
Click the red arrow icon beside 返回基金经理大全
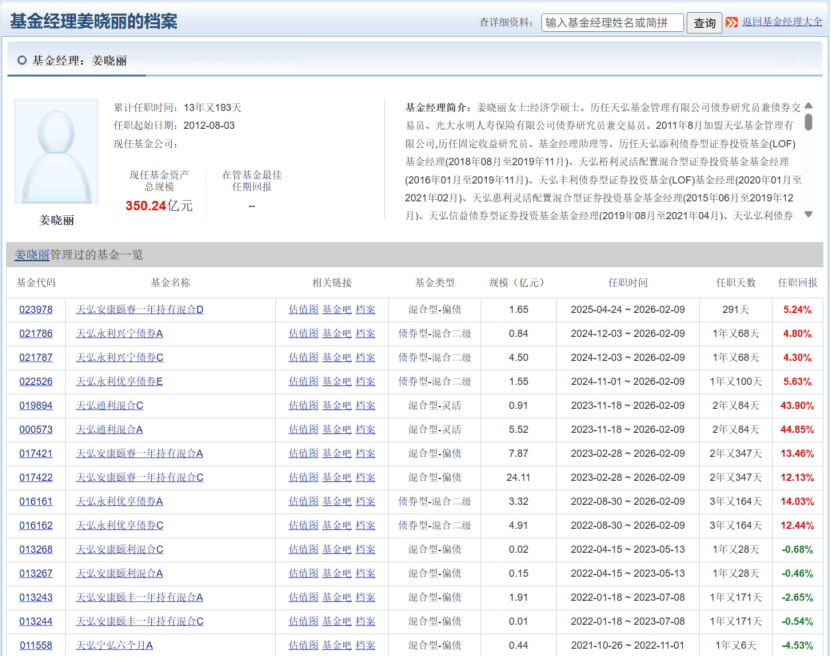[x=732, y=22]
